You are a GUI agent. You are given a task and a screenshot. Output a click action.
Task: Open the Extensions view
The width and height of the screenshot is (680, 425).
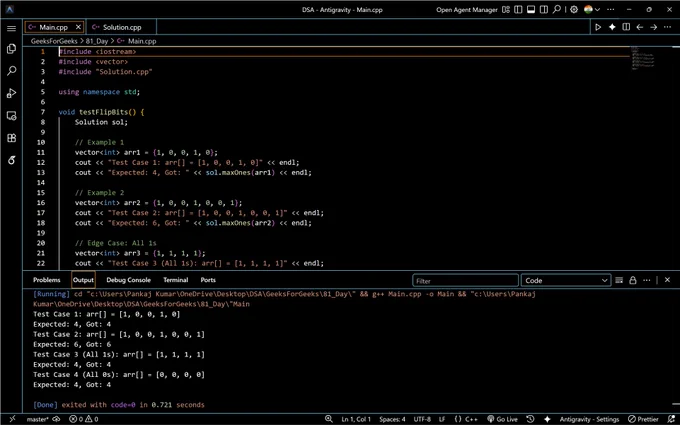(12, 138)
